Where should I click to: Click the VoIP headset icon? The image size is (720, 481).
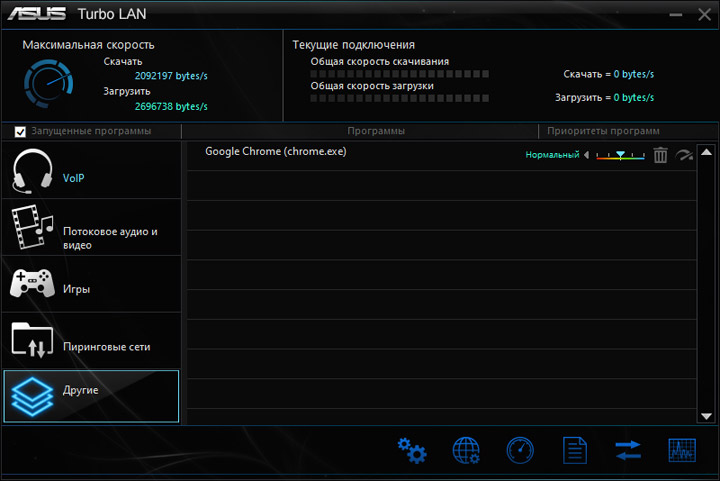(x=32, y=171)
